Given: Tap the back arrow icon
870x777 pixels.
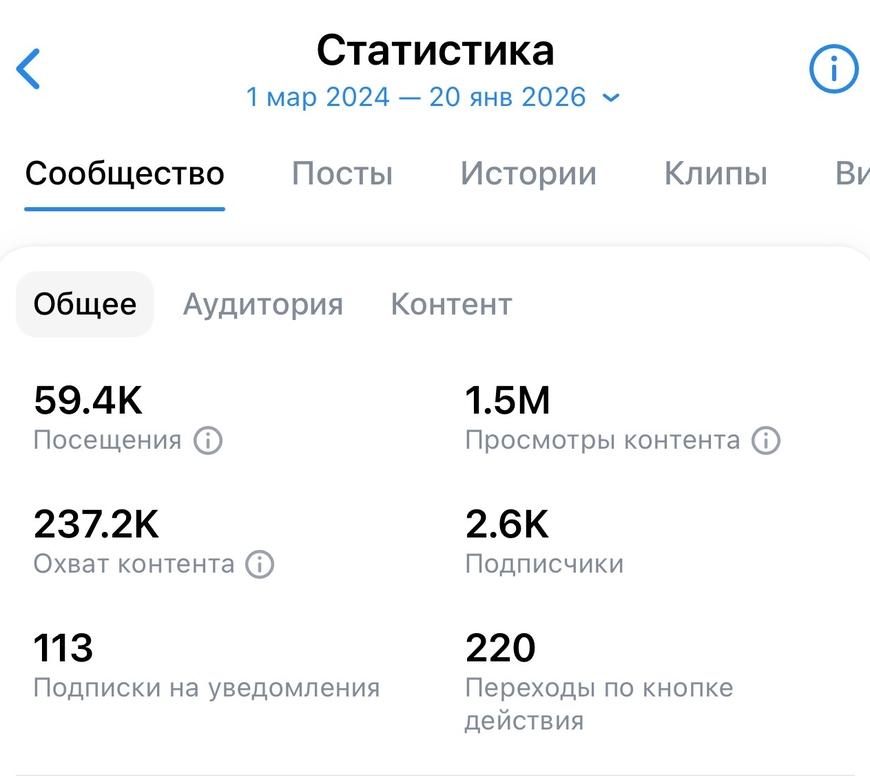Looking at the screenshot, I should click(29, 70).
